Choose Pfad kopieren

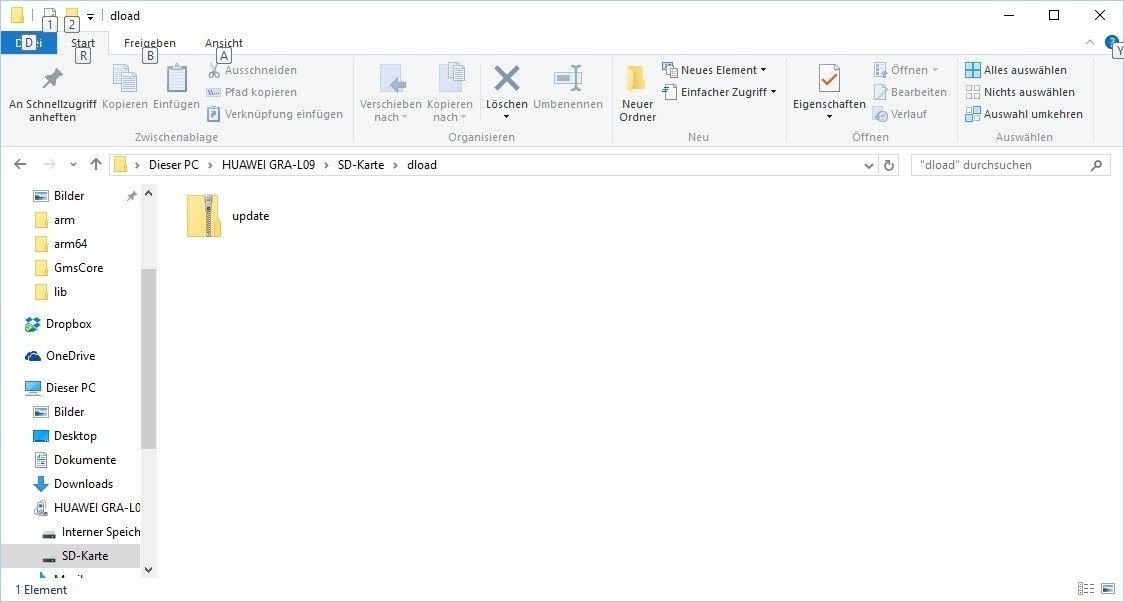(x=251, y=92)
